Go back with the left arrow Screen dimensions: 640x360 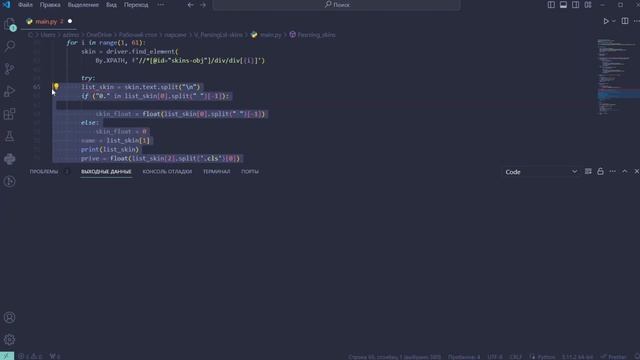(x=191, y=5)
